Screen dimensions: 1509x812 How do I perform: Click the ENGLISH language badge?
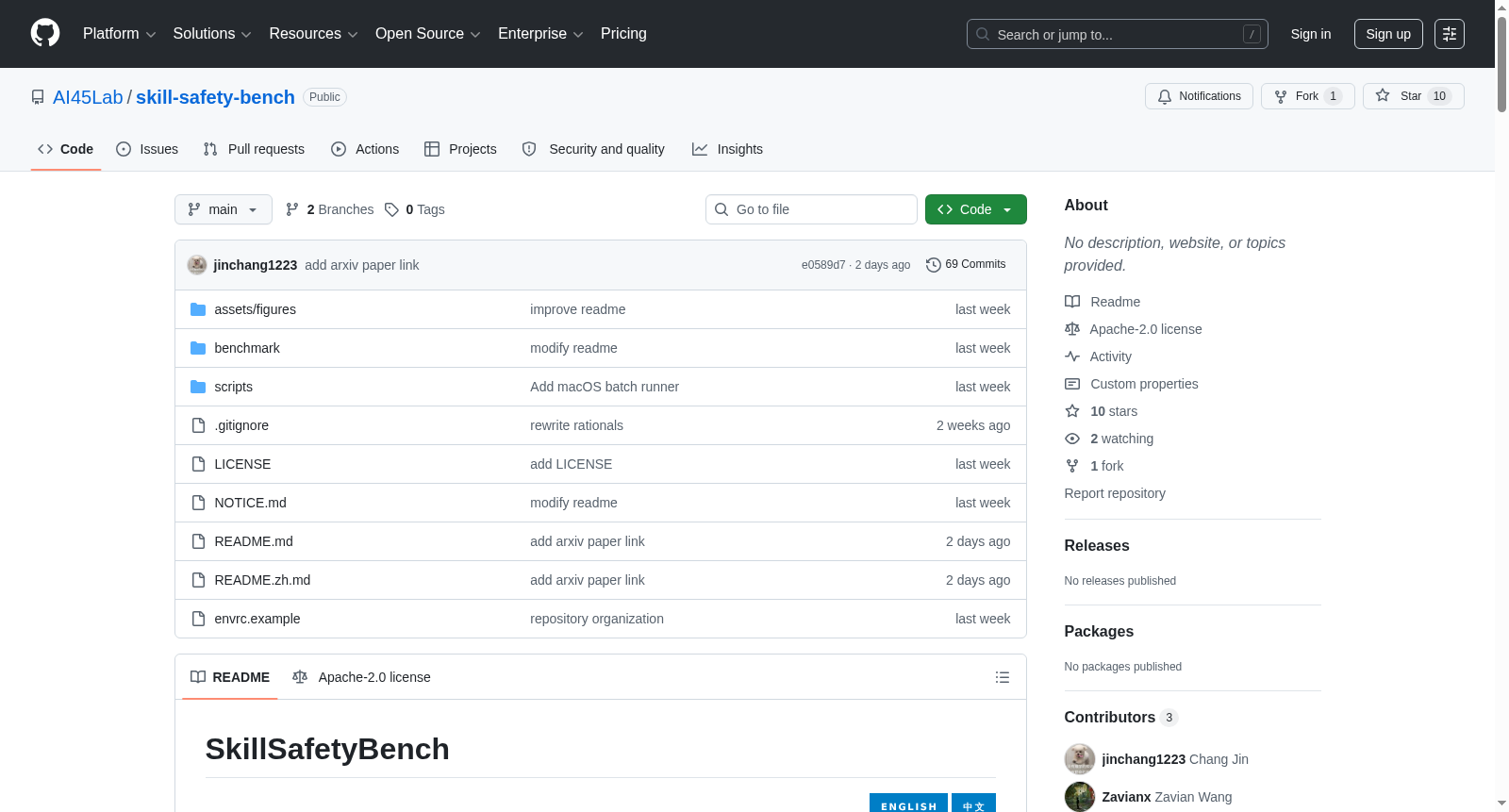908,804
